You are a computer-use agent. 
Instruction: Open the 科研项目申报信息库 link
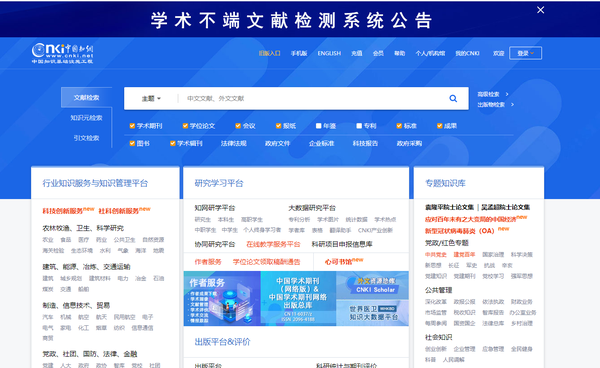342,244
